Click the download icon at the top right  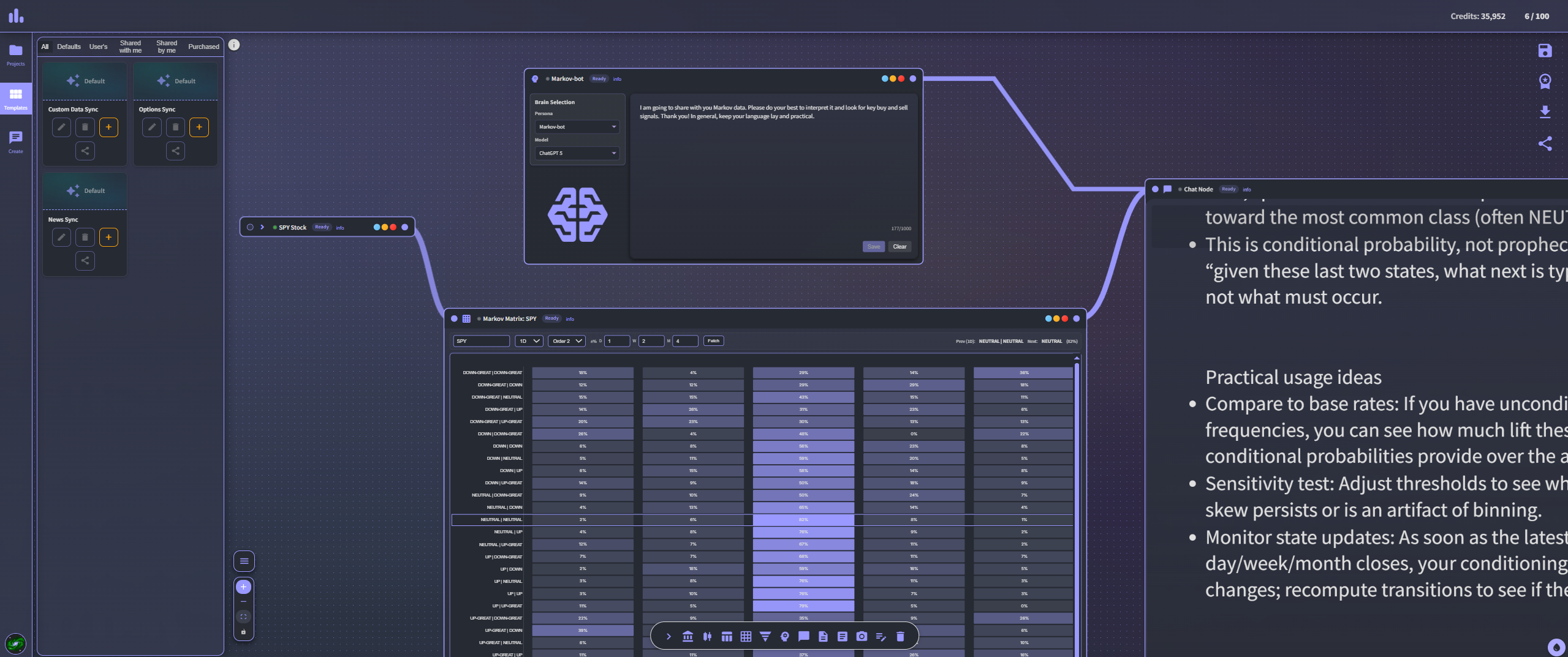(1545, 112)
